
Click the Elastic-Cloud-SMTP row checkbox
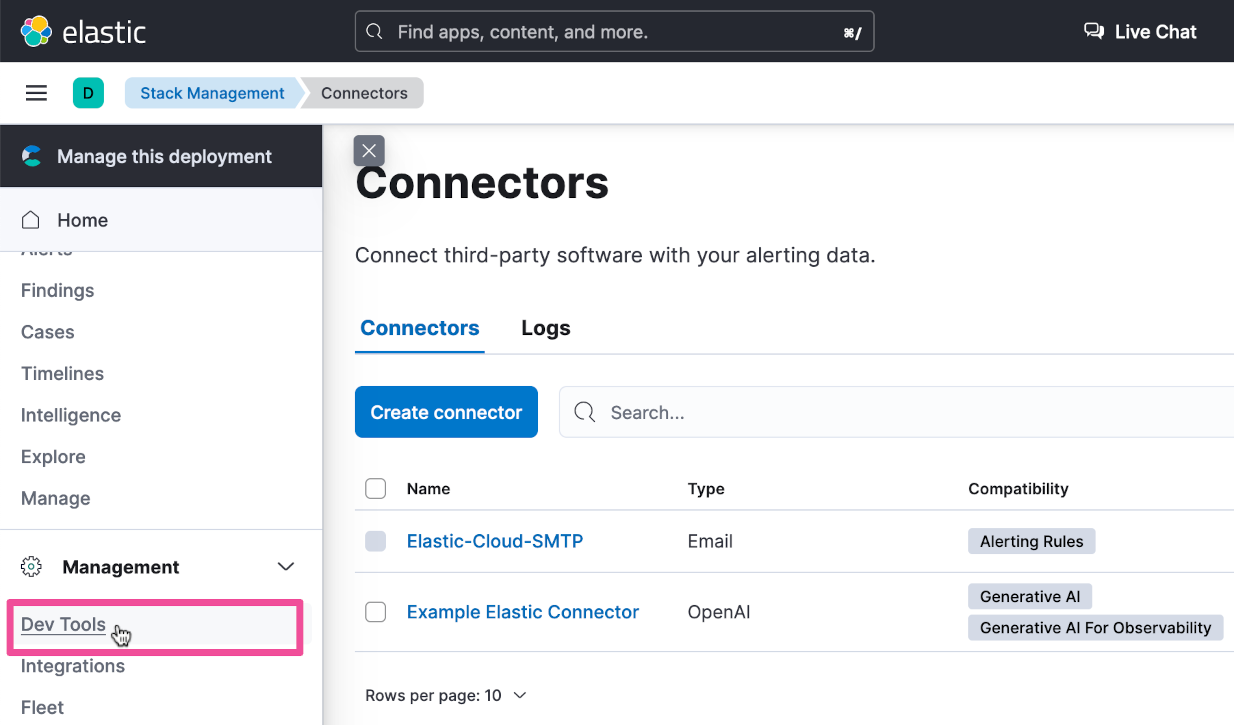click(375, 541)
